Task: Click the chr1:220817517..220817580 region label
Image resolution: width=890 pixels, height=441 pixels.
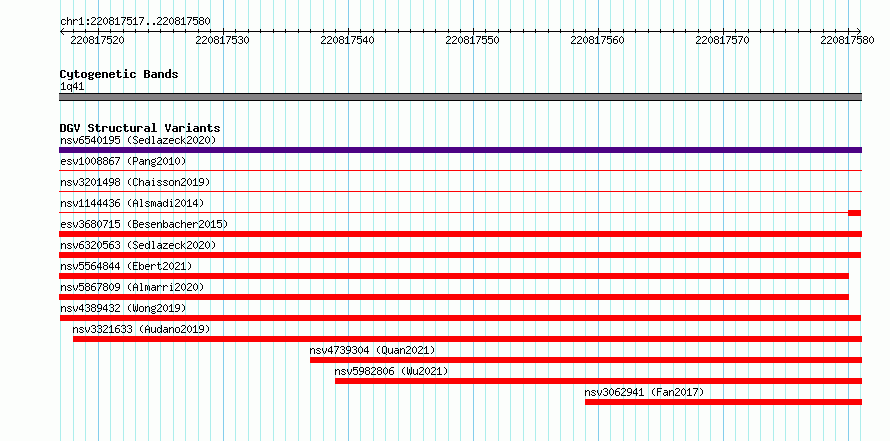Action: 135,22
